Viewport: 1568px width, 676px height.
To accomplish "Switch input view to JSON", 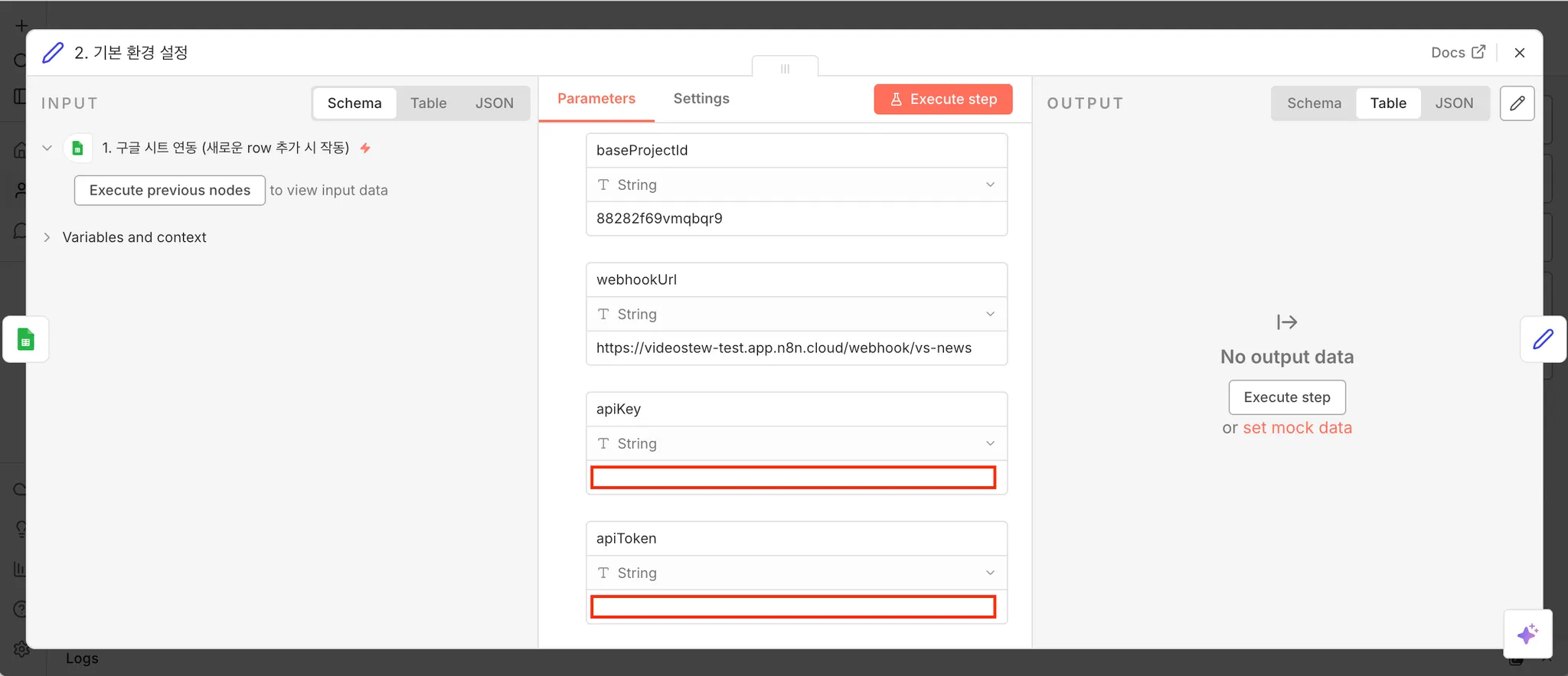I will [494, 103].
